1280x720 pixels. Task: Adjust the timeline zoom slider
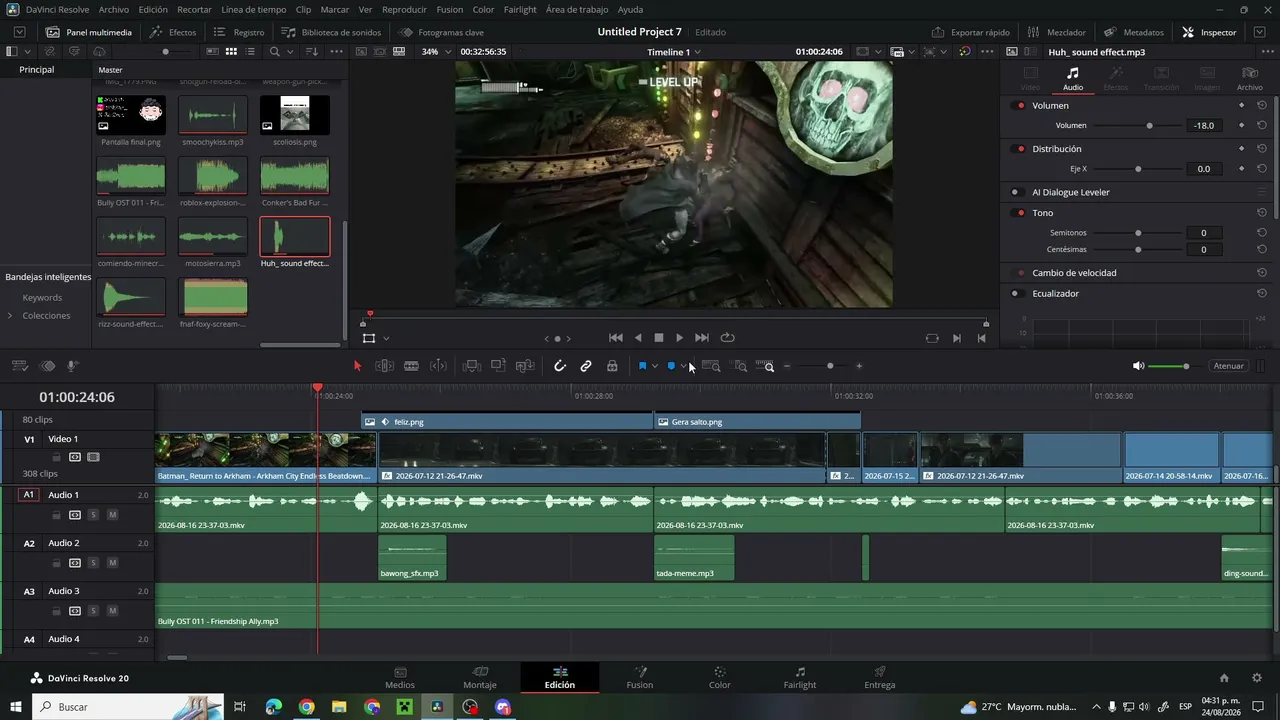click(x=830, y=366)
